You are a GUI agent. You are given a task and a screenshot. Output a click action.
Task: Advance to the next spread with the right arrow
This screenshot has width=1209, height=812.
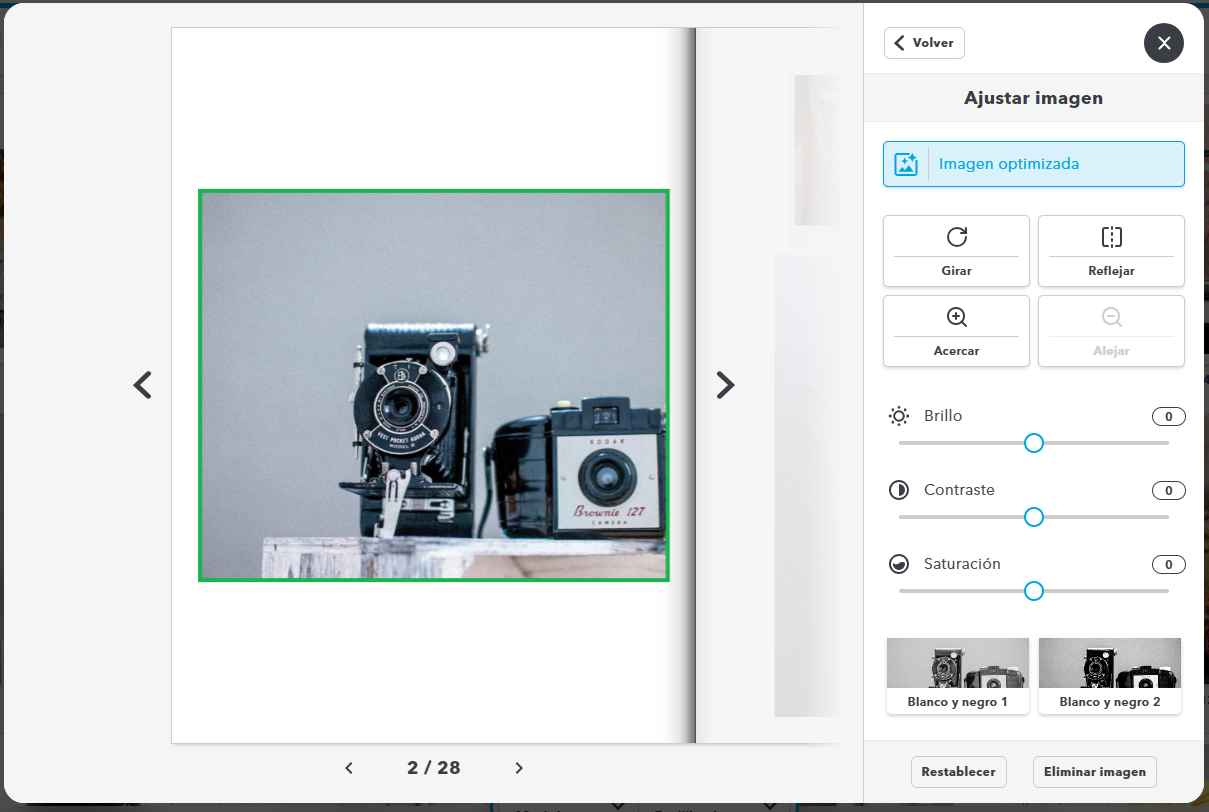click(725, 384)
